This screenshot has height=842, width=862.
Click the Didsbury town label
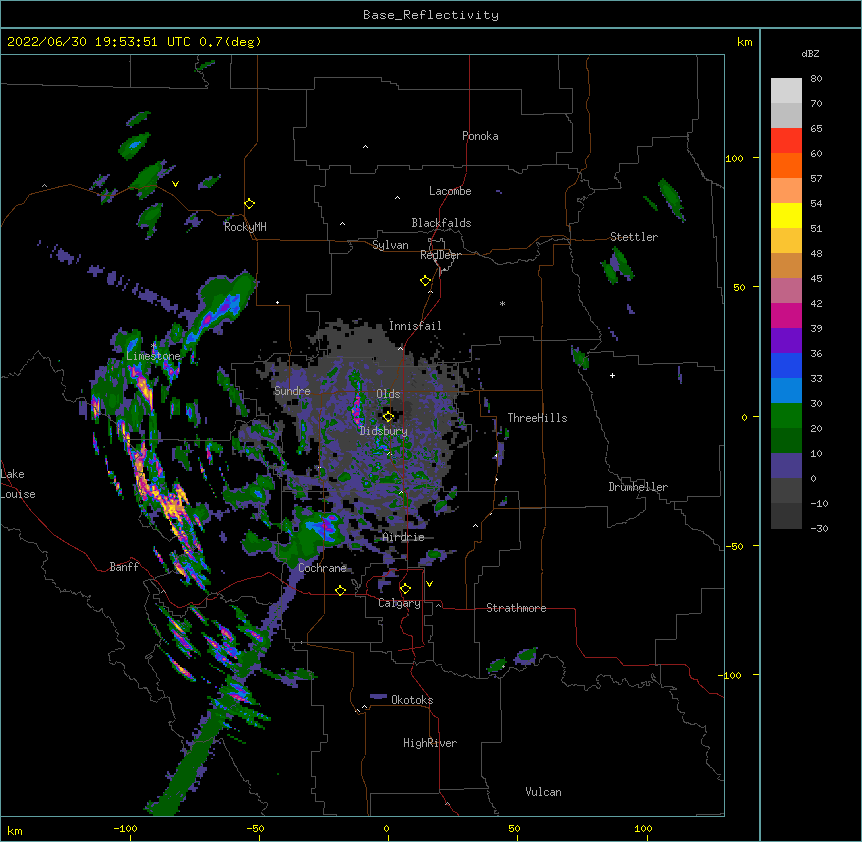[384, 431]
